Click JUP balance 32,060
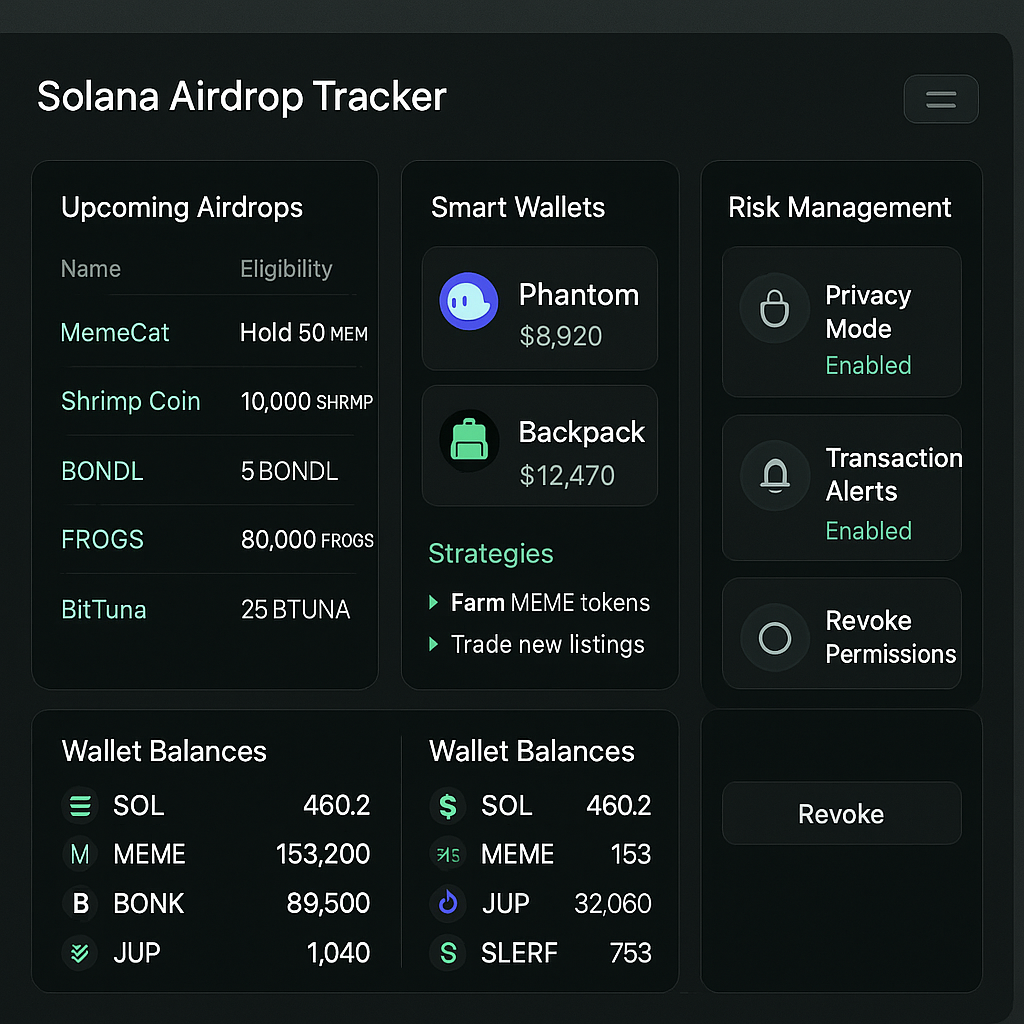 tap(613, 904)
